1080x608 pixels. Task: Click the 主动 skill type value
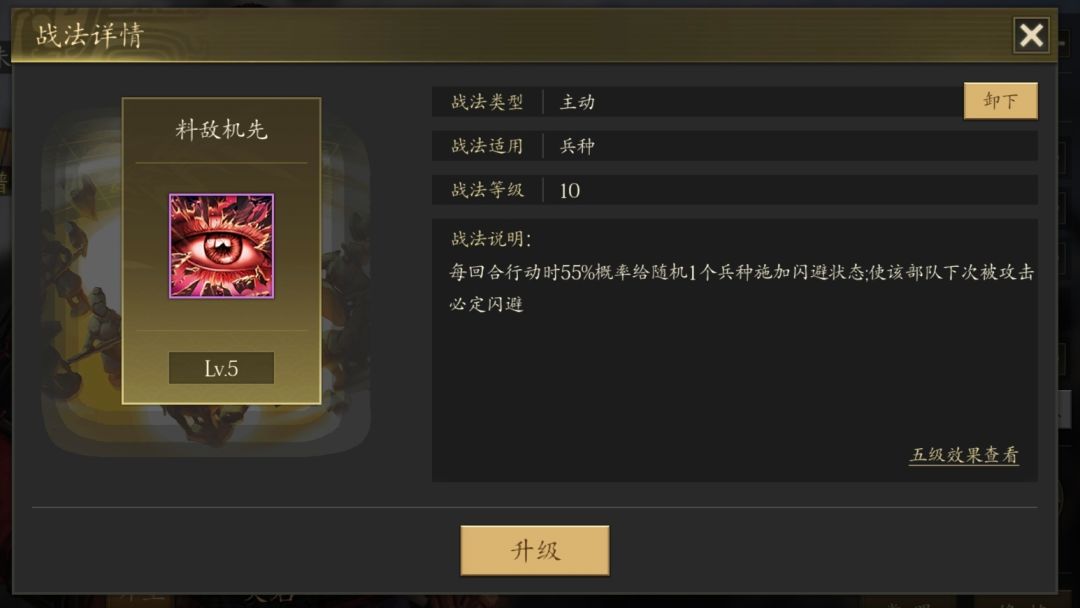tap(577, 102)
